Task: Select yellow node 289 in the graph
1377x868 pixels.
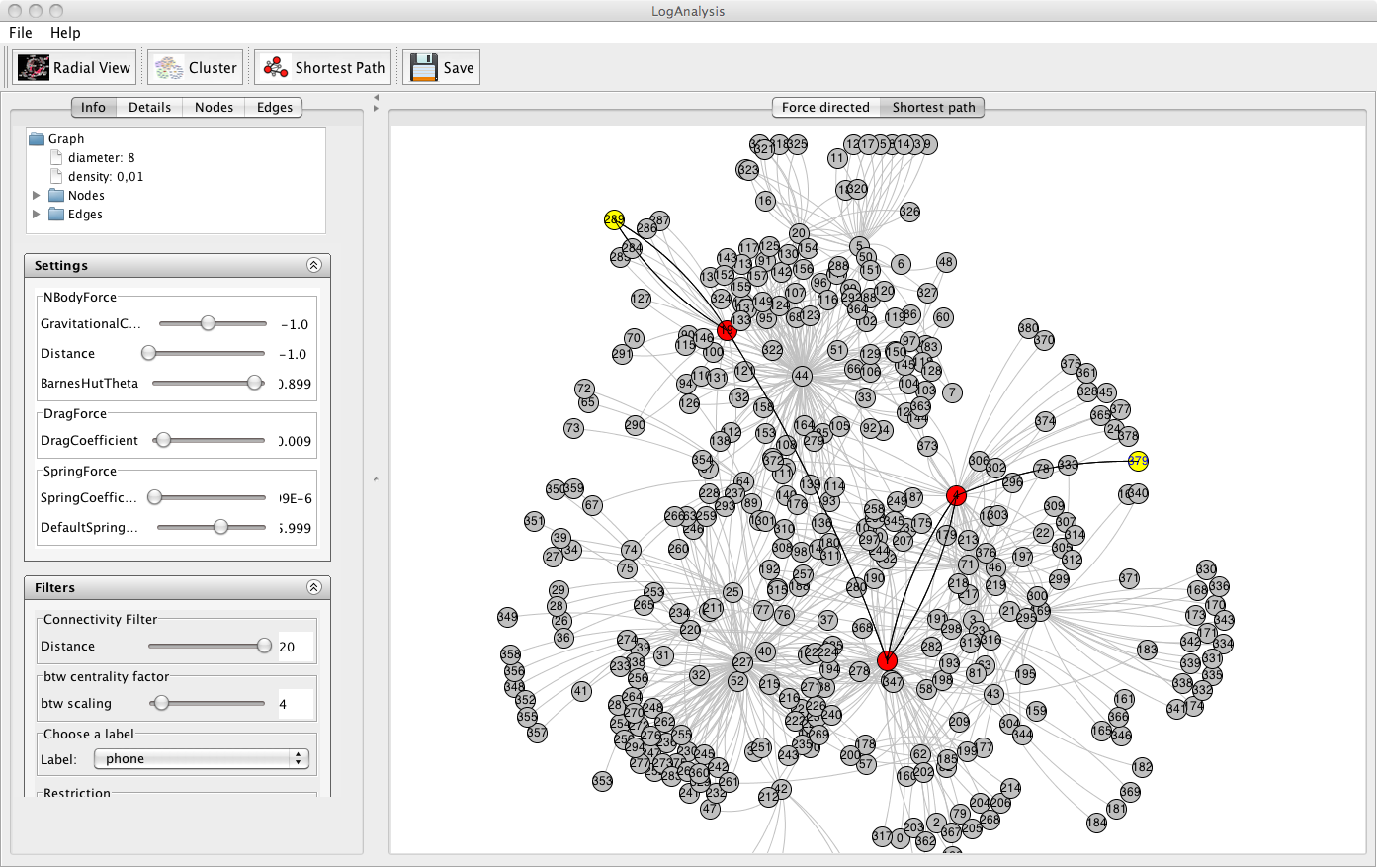Action: tap(614, 219)
